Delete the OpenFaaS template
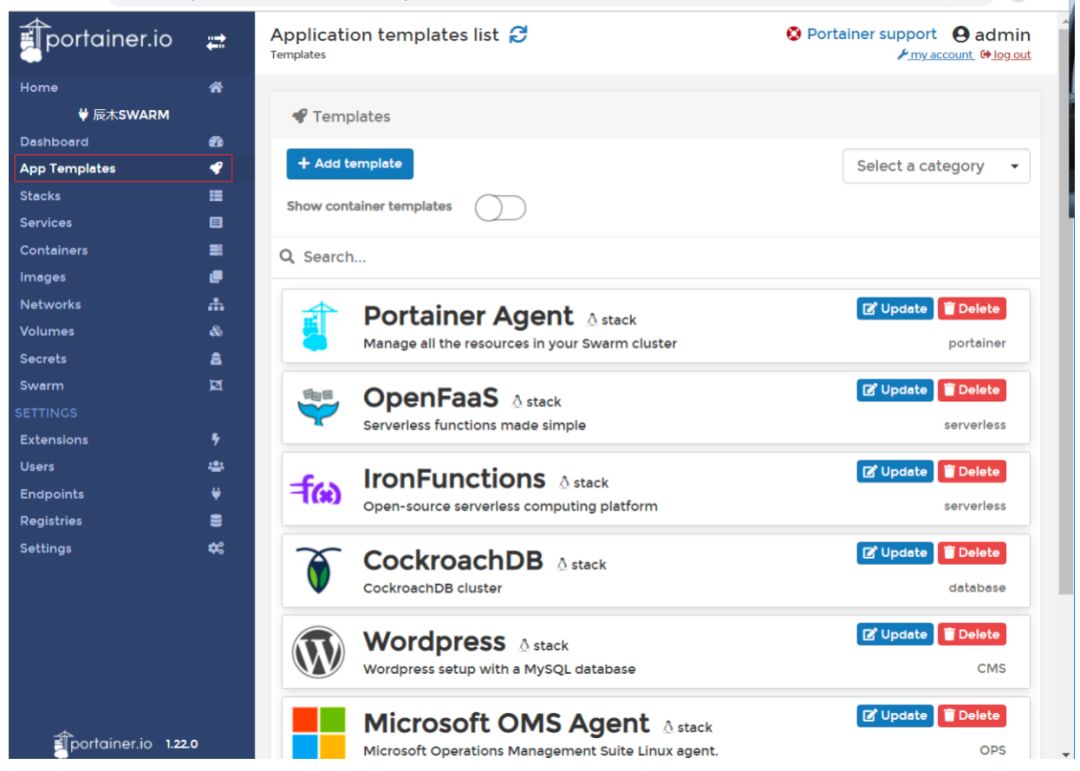The image size is (1080, 771). 972,390
